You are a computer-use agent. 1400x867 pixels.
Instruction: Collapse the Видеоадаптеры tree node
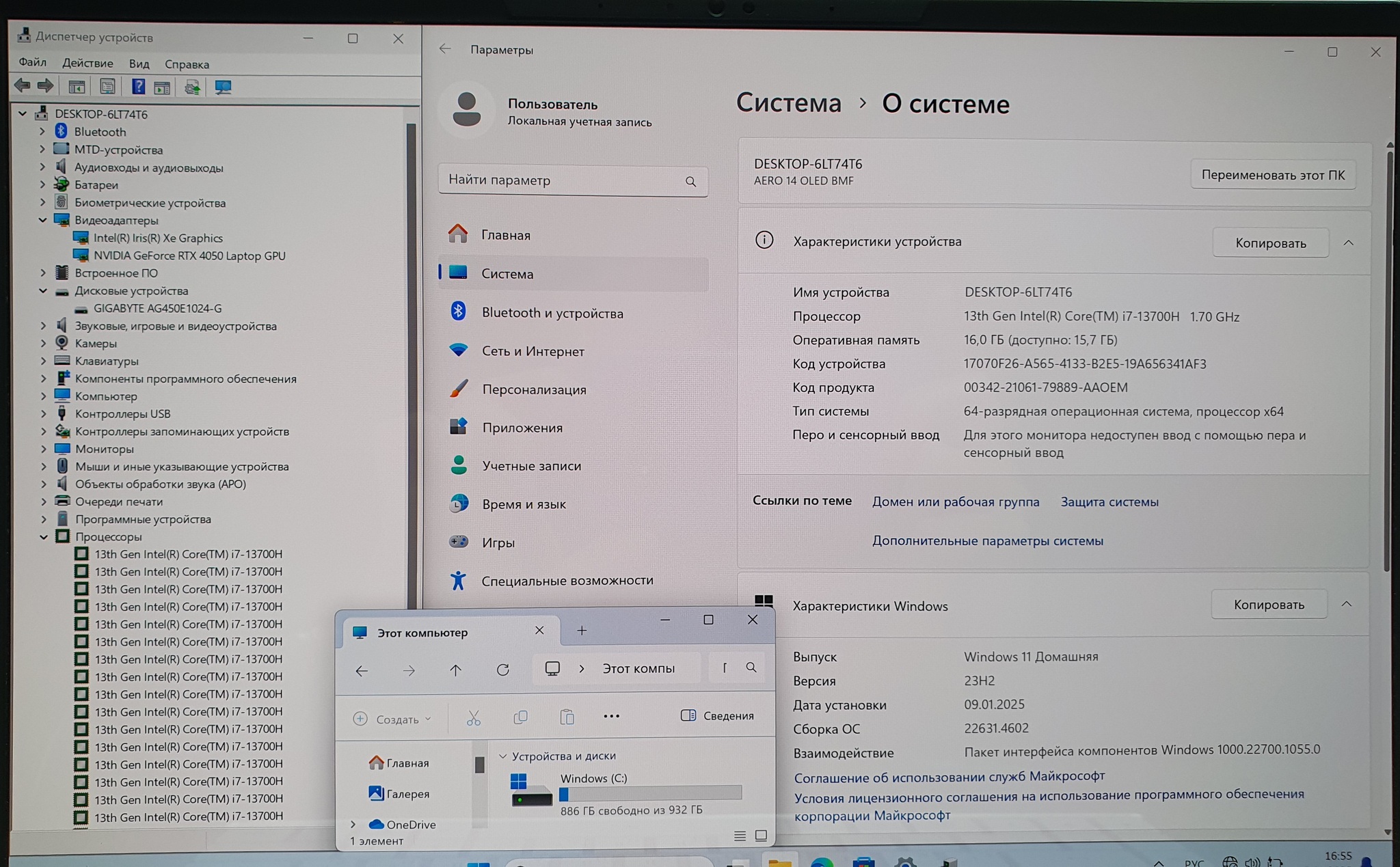click(42, 220)
